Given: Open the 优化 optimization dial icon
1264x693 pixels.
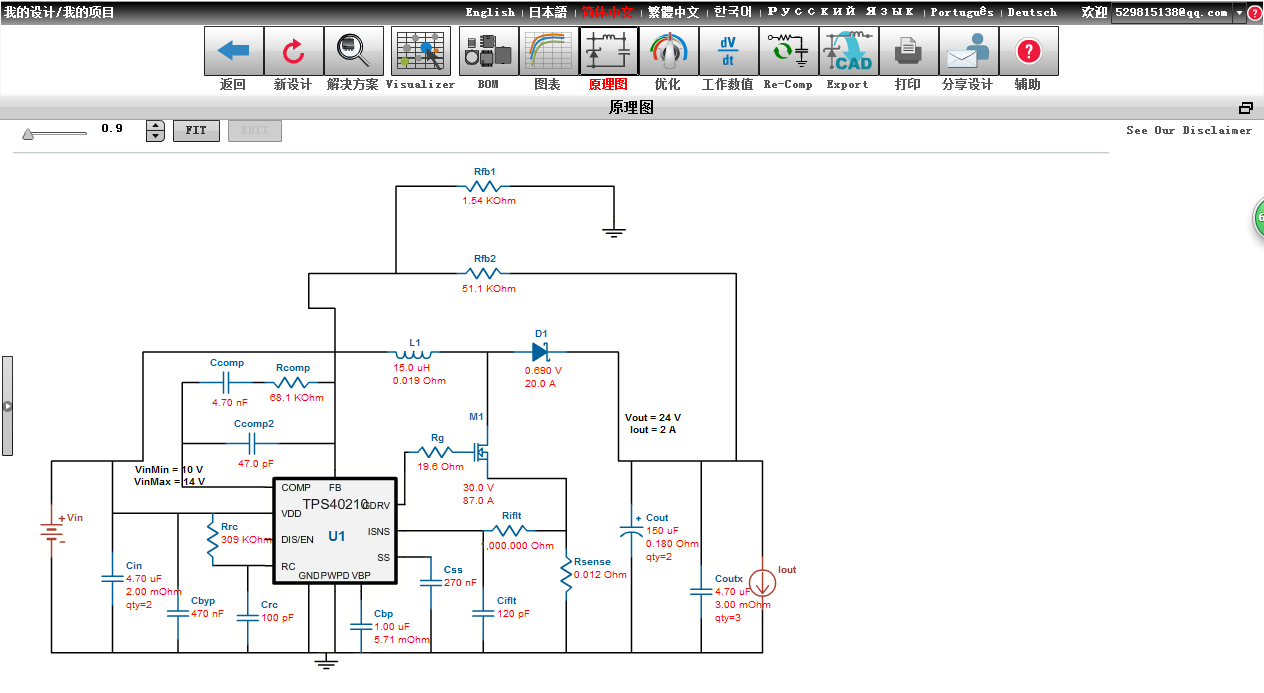Looking at the screenshot, I should click(668, 51).
